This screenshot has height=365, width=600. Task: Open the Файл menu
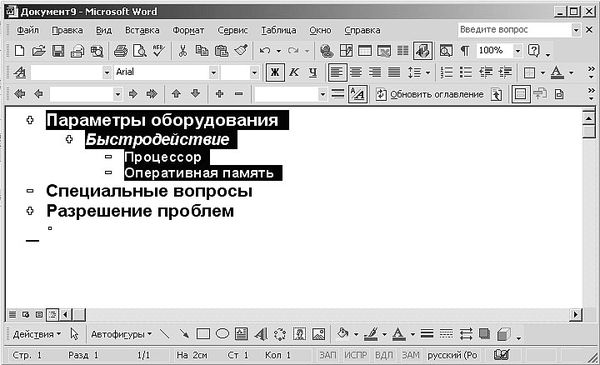(28, 30)
